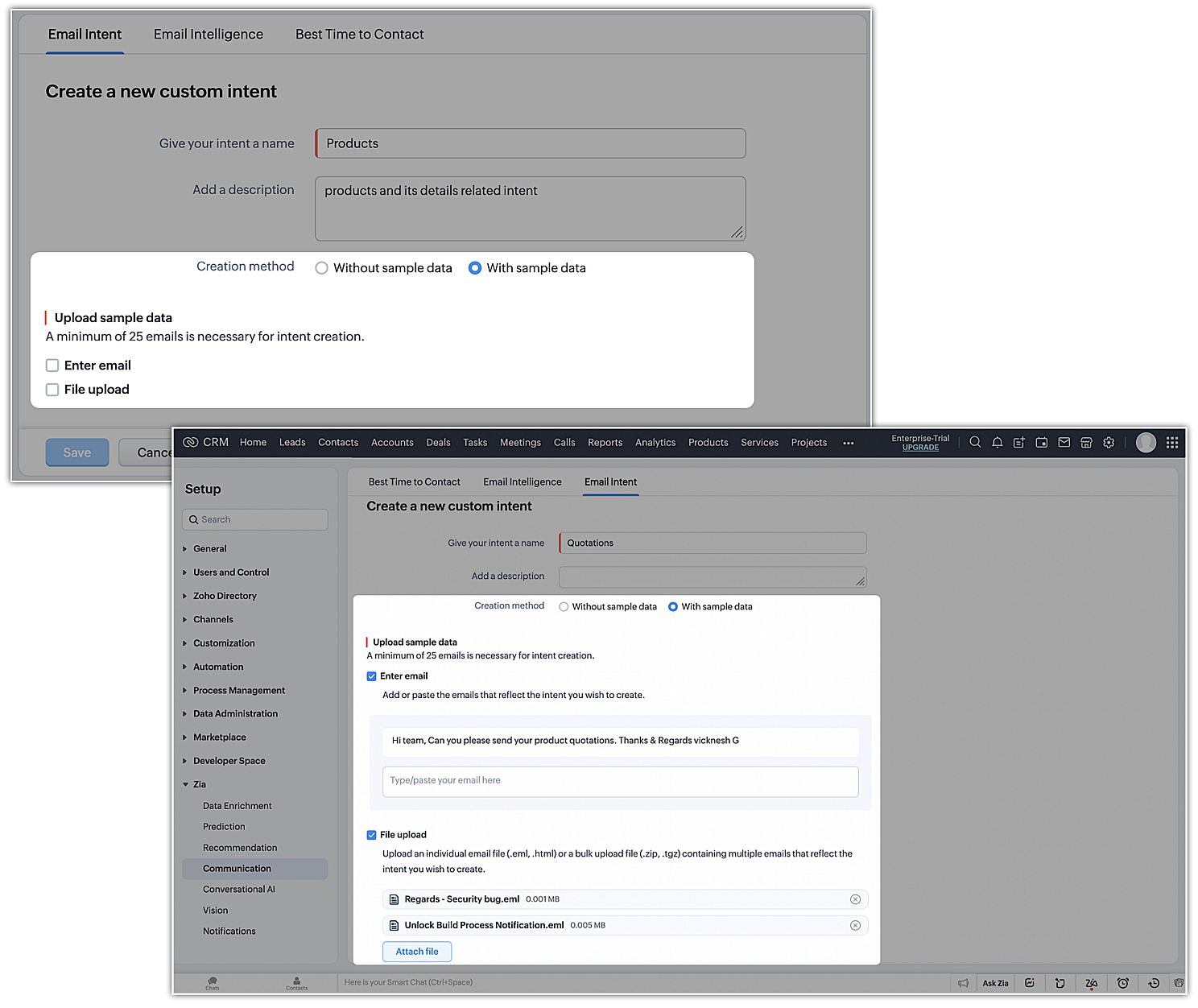This screenshot has width=1198, height=1008.
Task: Open the apps grid launcher
Action: 1172,442
